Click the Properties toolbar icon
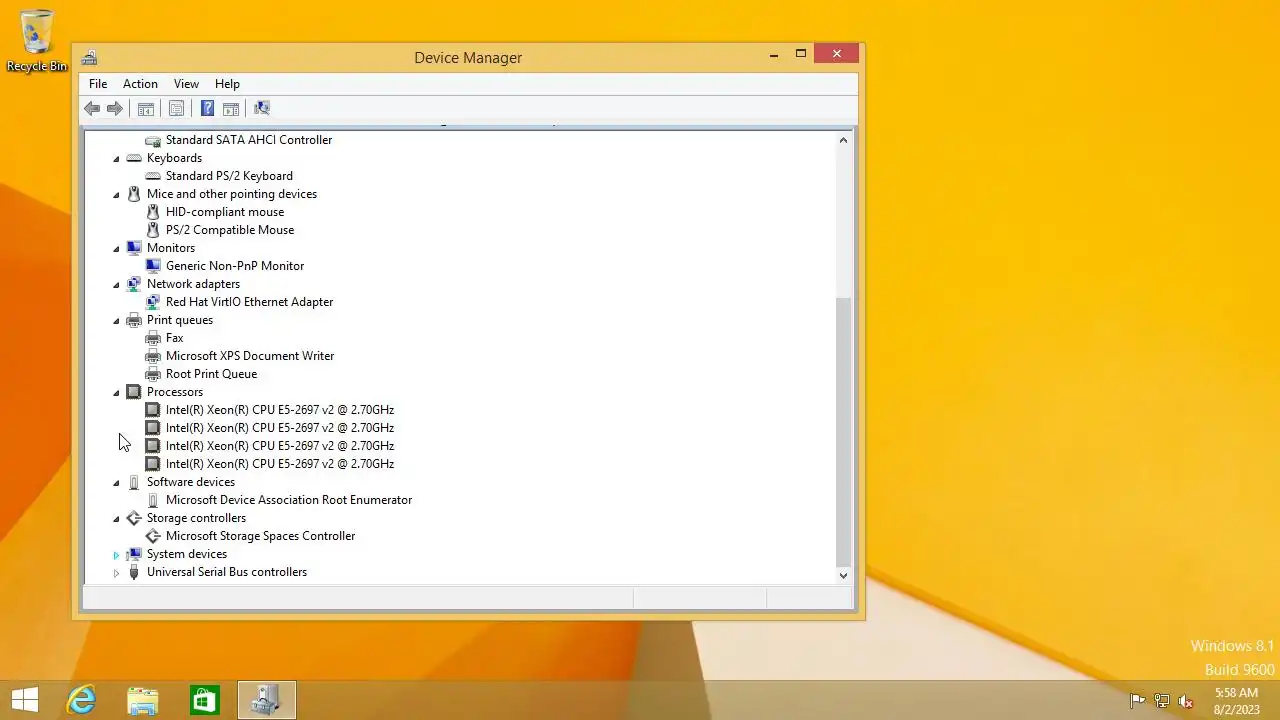Viewport: 1280px width, 720px height. point(177,109)
